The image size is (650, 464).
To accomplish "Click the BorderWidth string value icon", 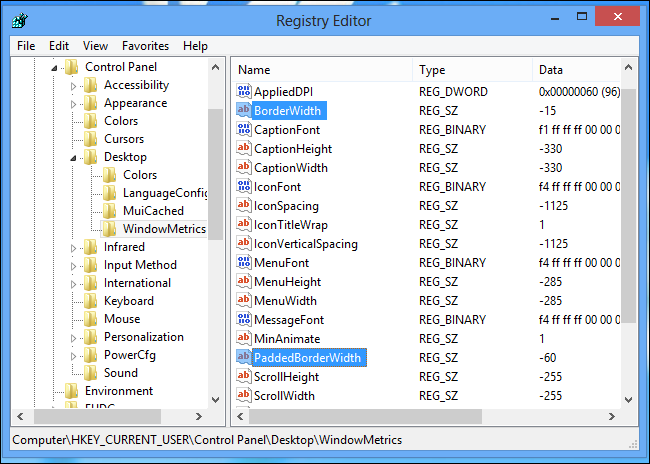I will [244, 110].
